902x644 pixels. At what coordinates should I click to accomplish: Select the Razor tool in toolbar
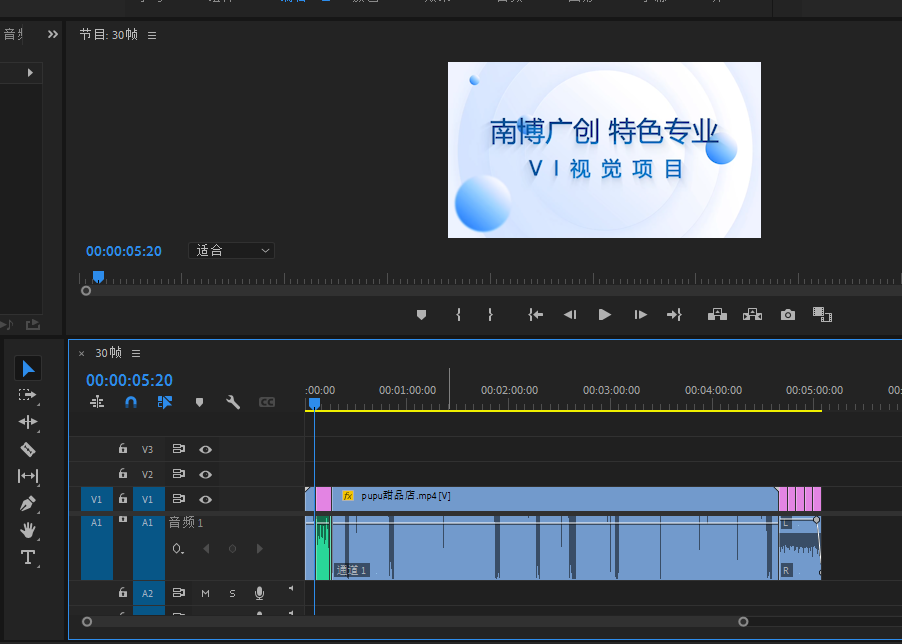point(28,449)
